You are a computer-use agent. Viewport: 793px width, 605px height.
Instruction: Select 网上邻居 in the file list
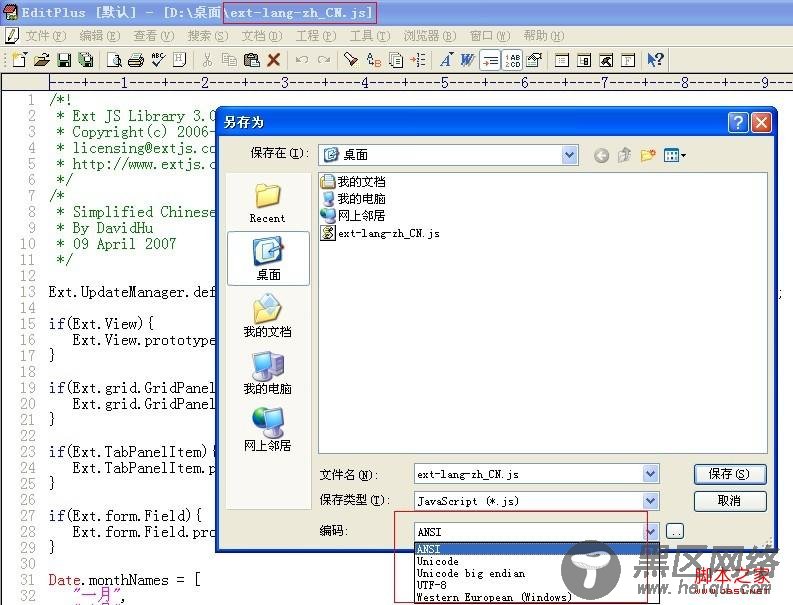[x=354, y=215]
